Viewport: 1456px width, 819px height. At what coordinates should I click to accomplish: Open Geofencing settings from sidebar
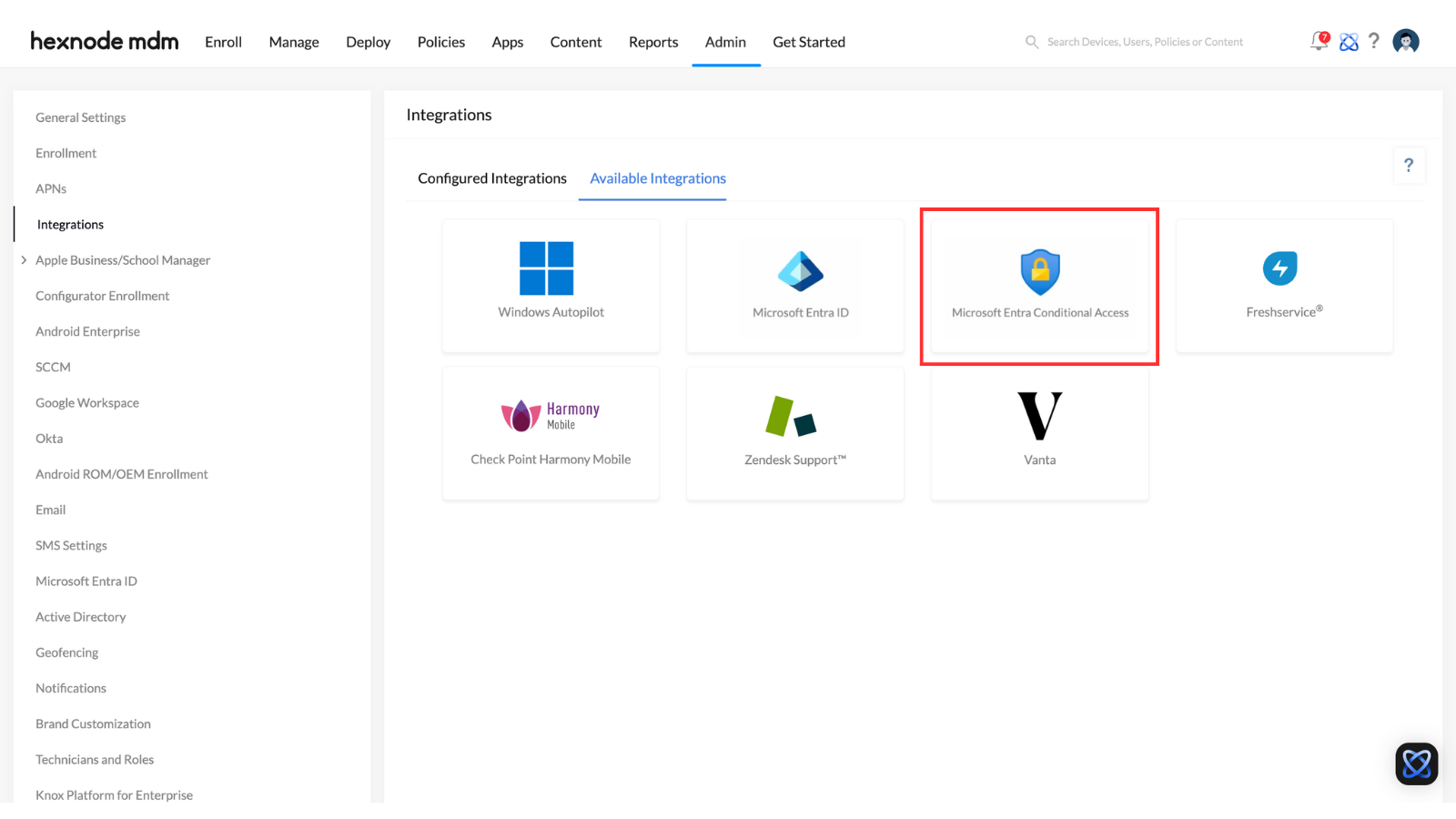point(66,652)
